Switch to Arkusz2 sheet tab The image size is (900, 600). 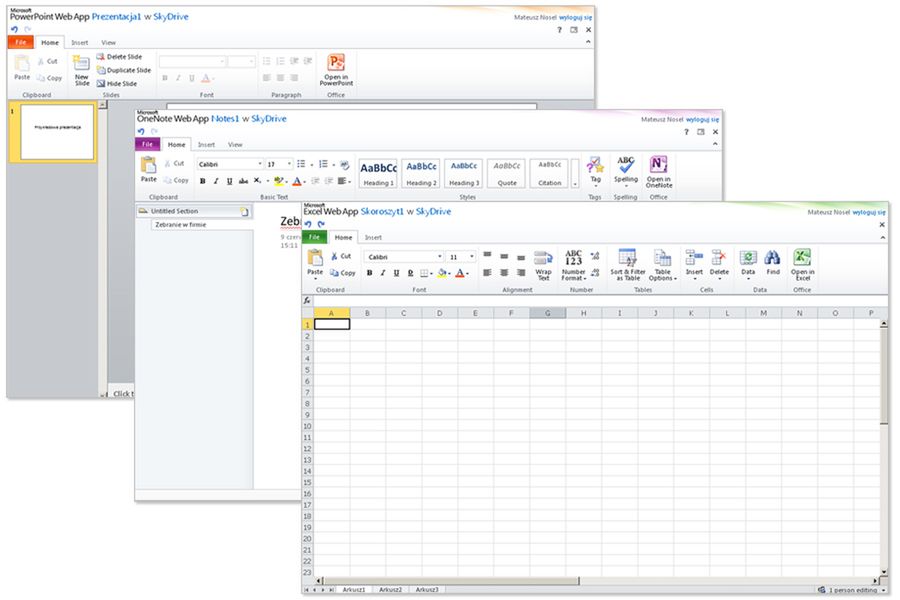pyautogui.click(x=390, y=590)
